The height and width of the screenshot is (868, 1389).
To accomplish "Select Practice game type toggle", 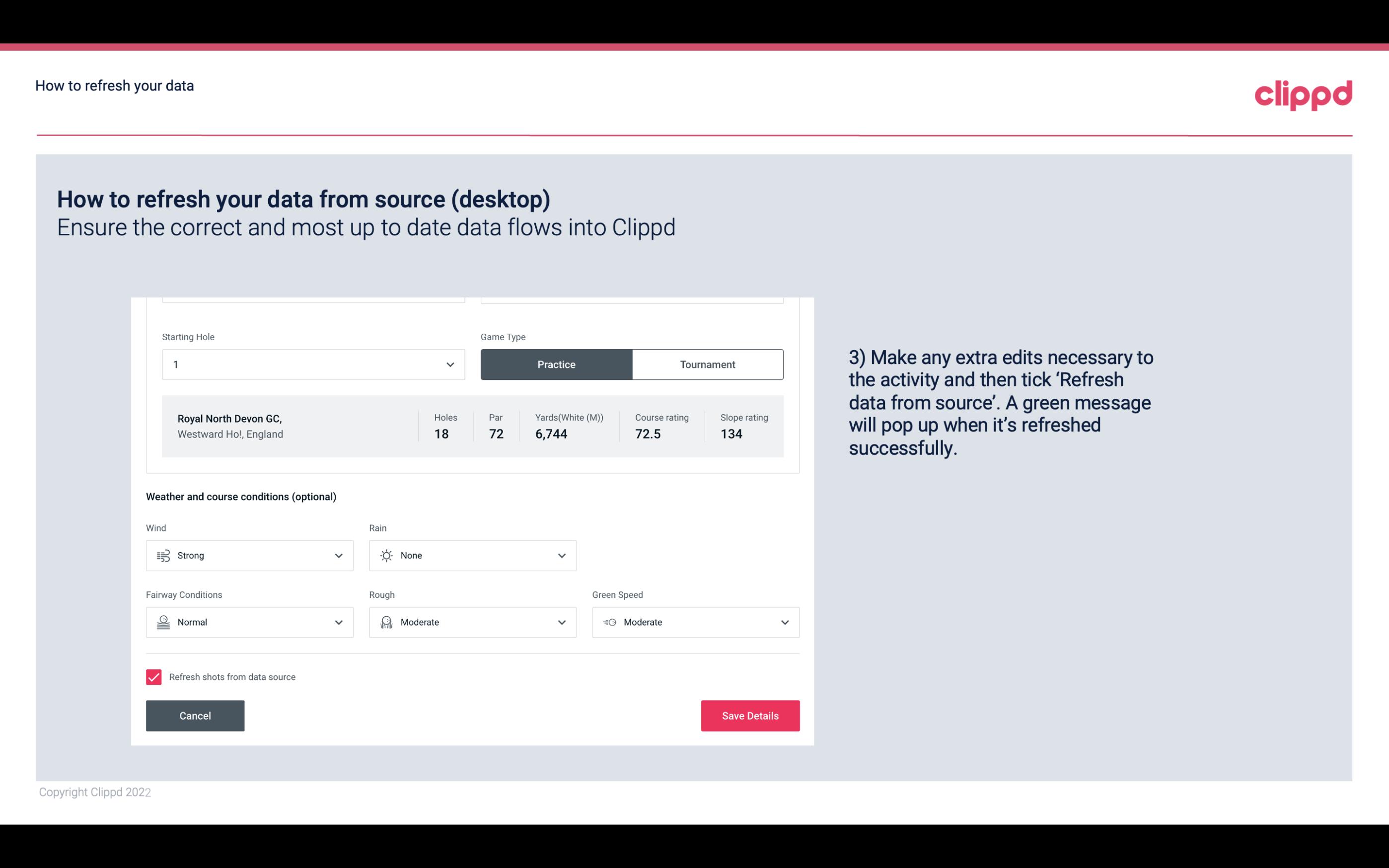I will click(x=557, y=364).
